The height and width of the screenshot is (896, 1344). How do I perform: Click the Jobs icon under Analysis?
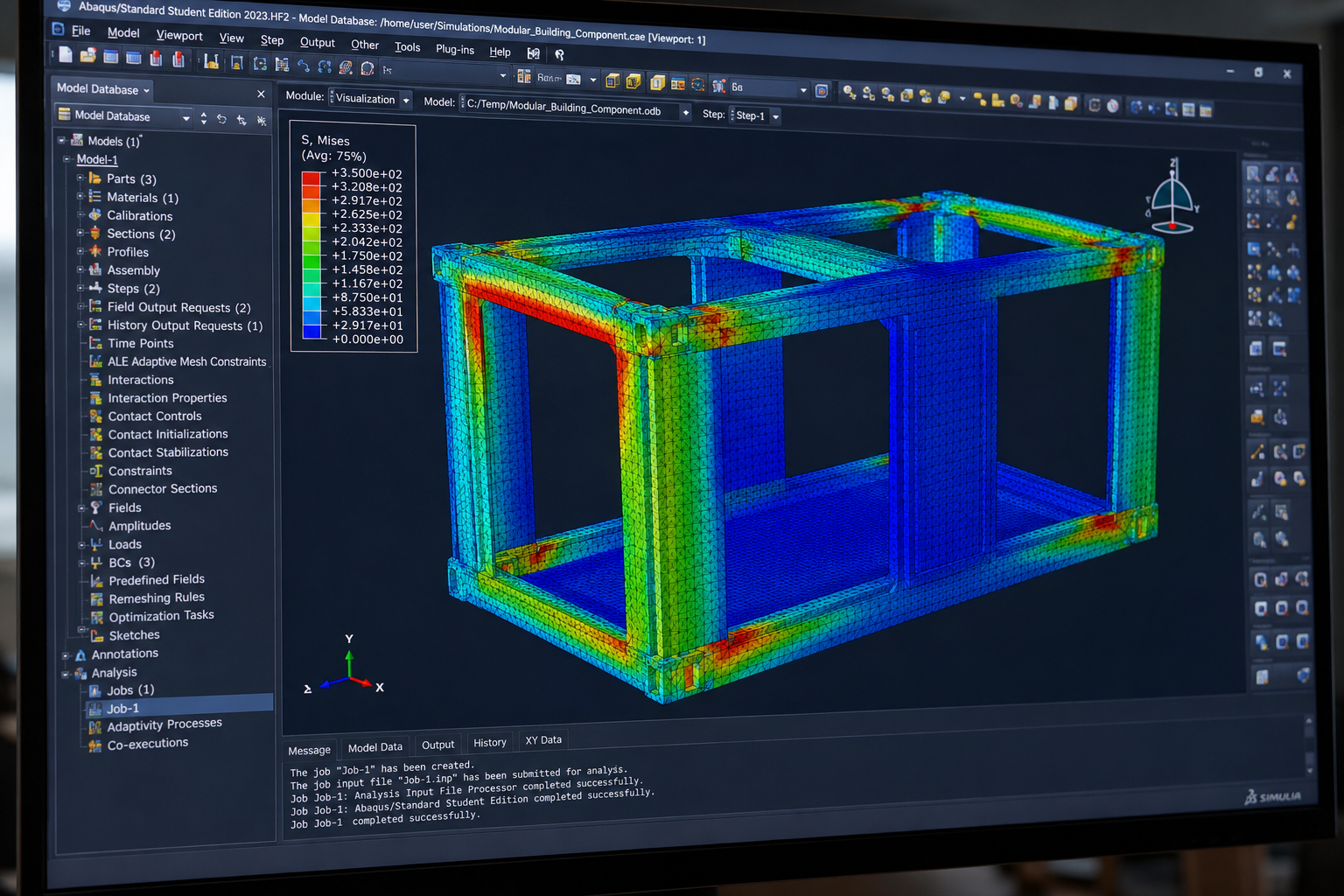coord(95,690)
